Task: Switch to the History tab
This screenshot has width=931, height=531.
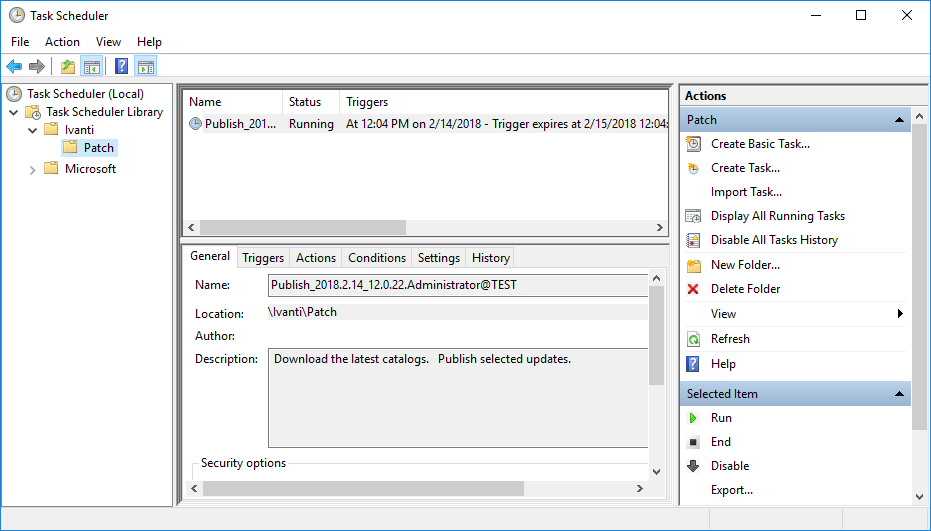Action: click(x=491, y=258)
